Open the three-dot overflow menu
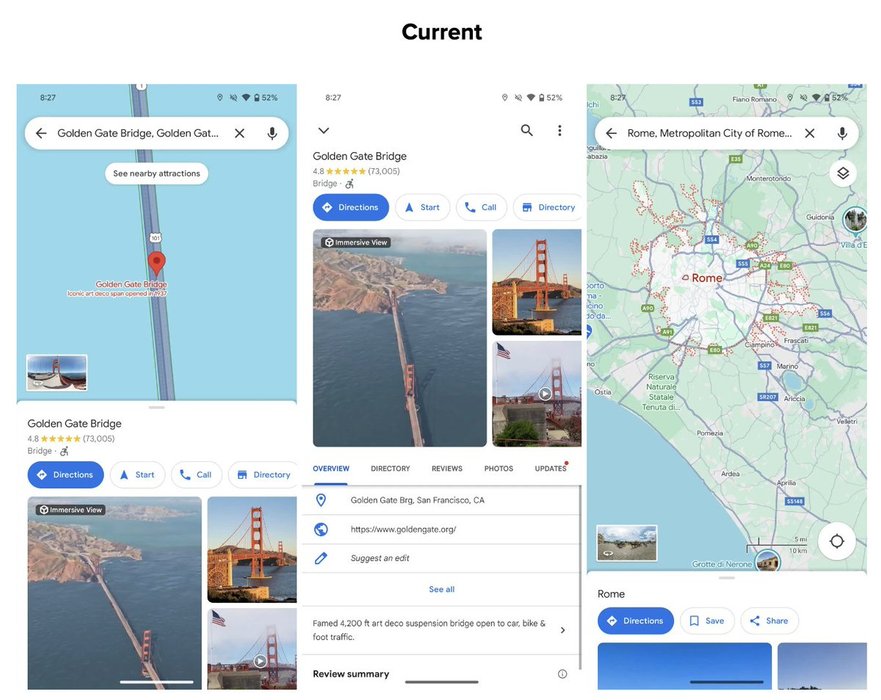 [560, 130]
